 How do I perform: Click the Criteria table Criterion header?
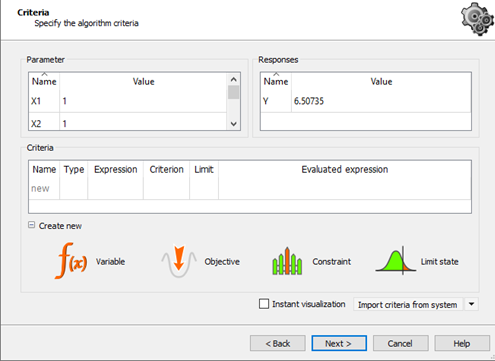tap(167, 169)
